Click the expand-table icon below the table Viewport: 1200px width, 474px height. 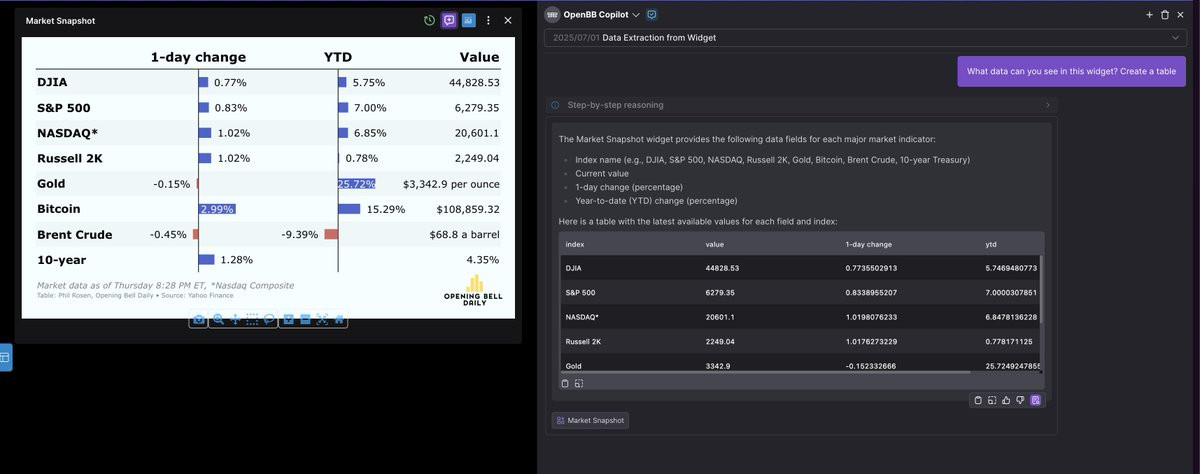(x=579, y=383)
